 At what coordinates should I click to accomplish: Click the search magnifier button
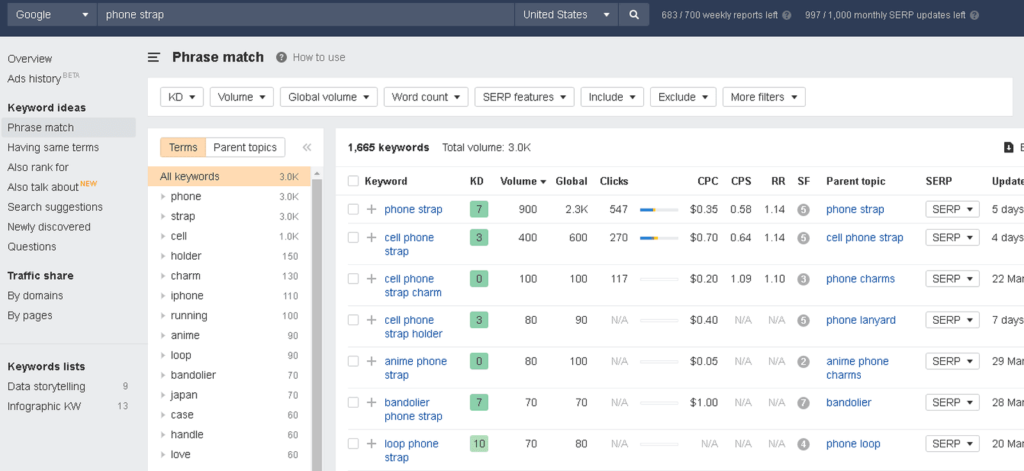(x=633, y=15)
